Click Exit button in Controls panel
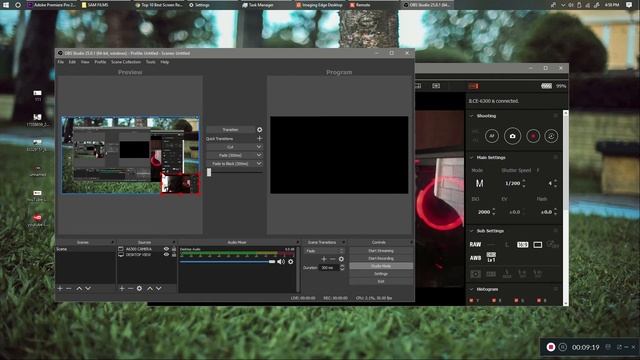 click(381, 281)
